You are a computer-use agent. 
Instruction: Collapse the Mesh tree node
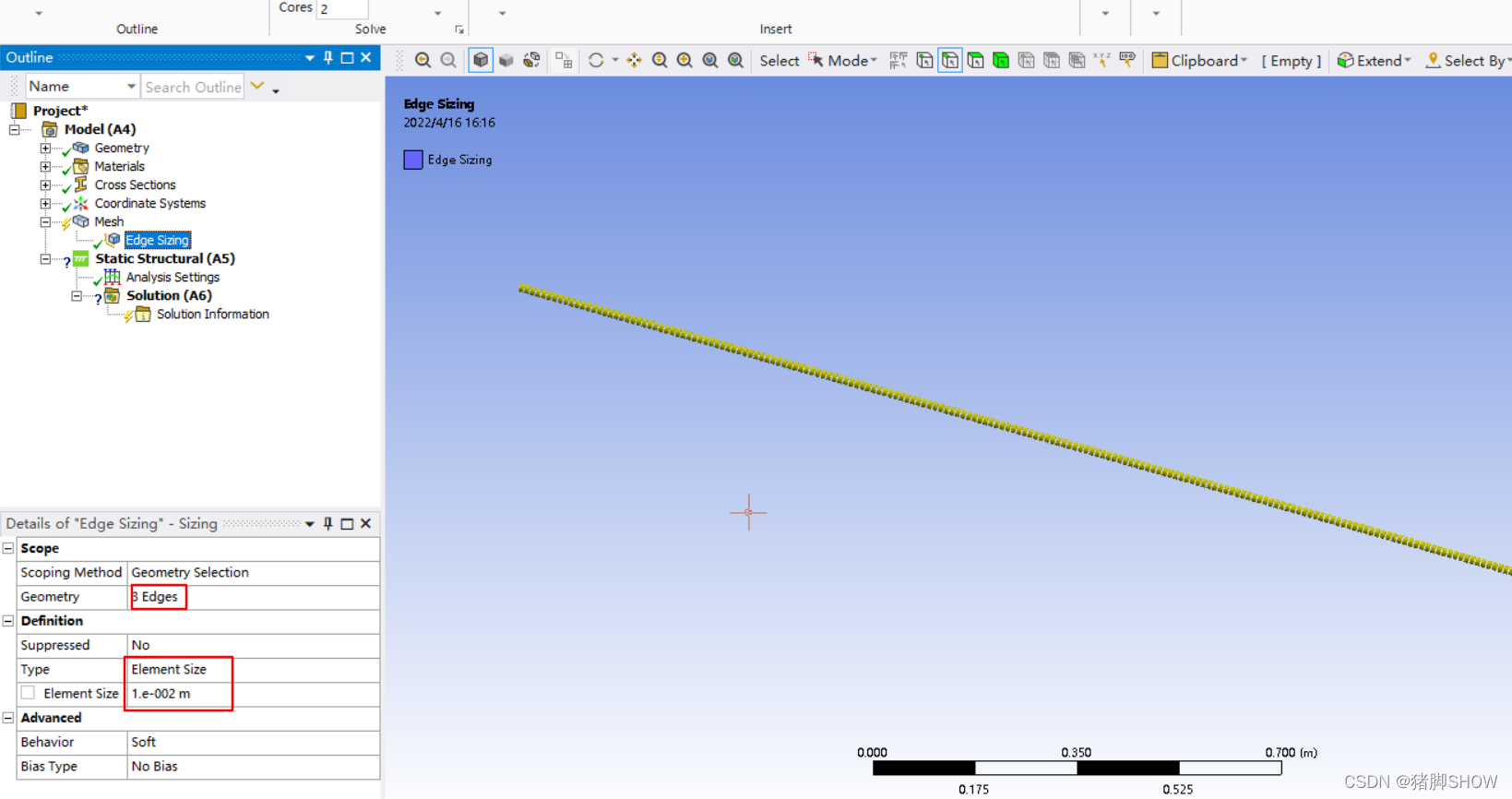click(x=45, y=222)
